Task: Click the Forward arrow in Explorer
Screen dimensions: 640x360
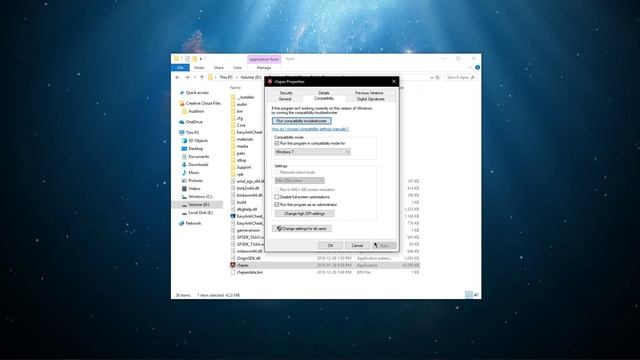Action: tap(187, 77)
